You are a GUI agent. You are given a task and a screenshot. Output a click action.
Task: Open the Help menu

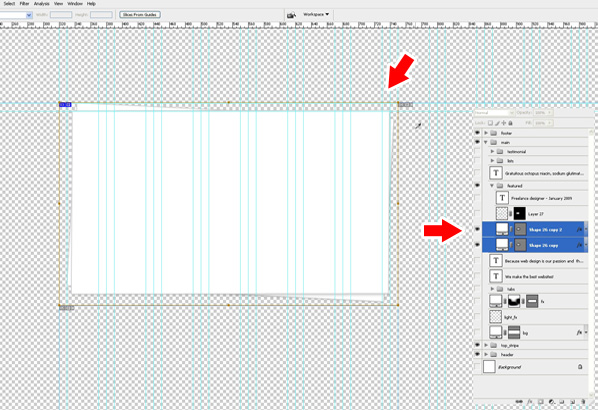tap(91, 4)
